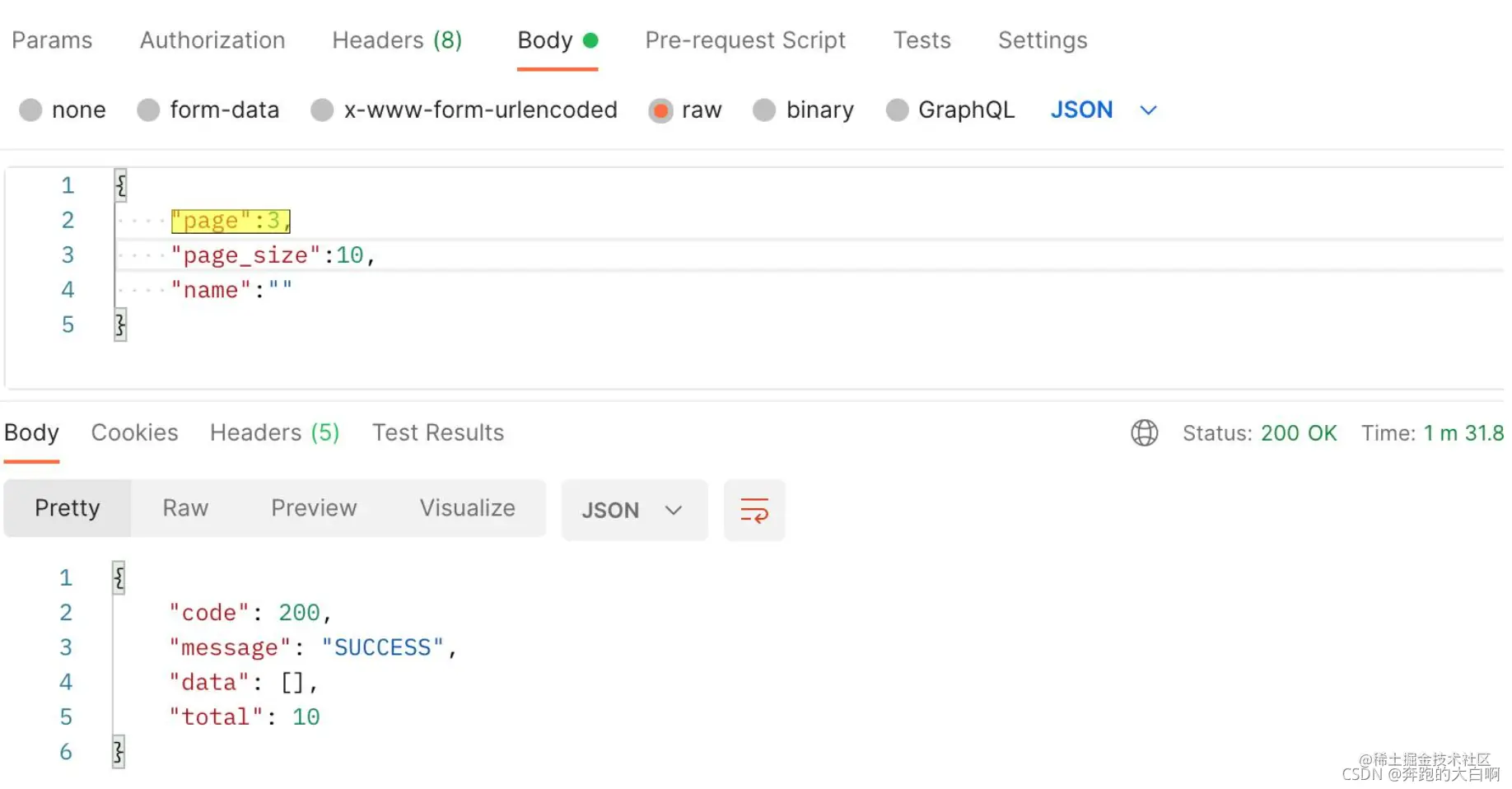
Task: Select the GraphQL body option
Action: [897, 110]
